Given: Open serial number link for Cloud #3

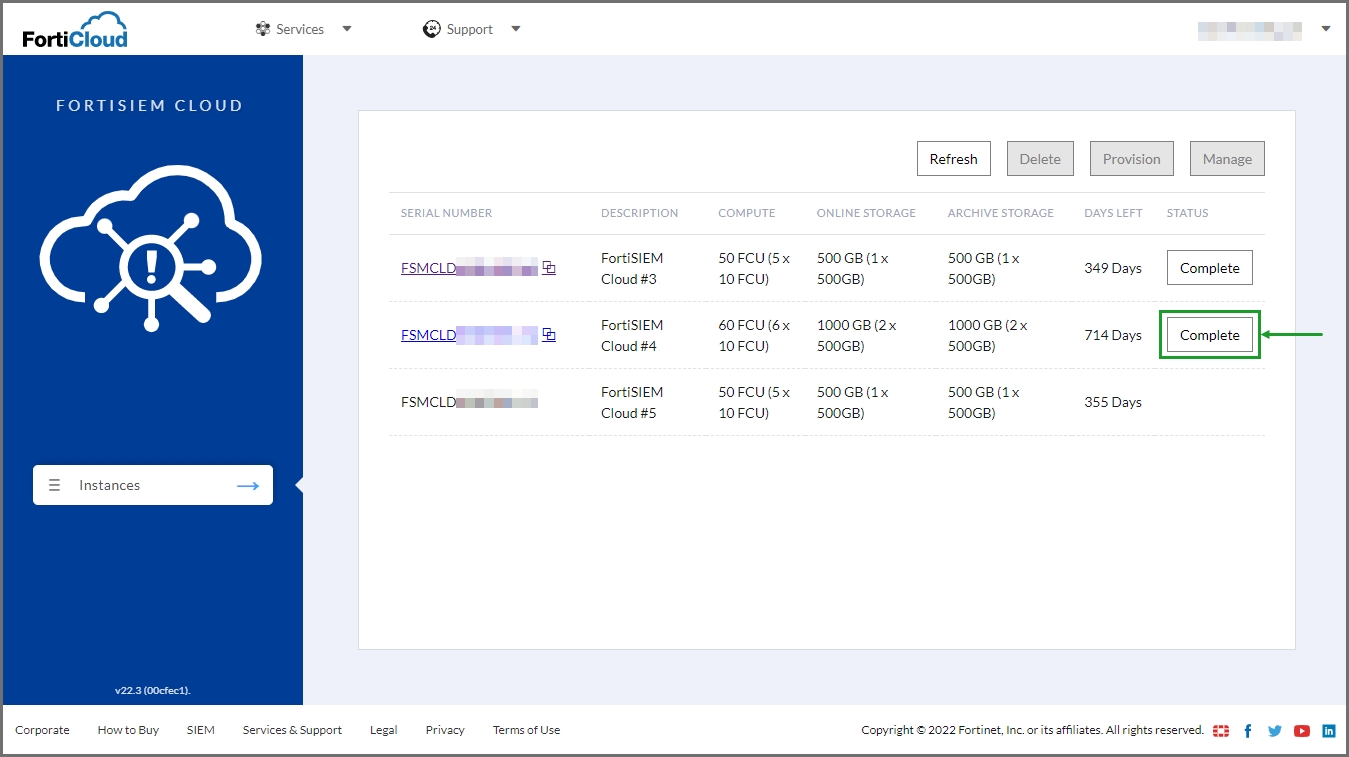Looking at the screenshot, I should [469, 268].
